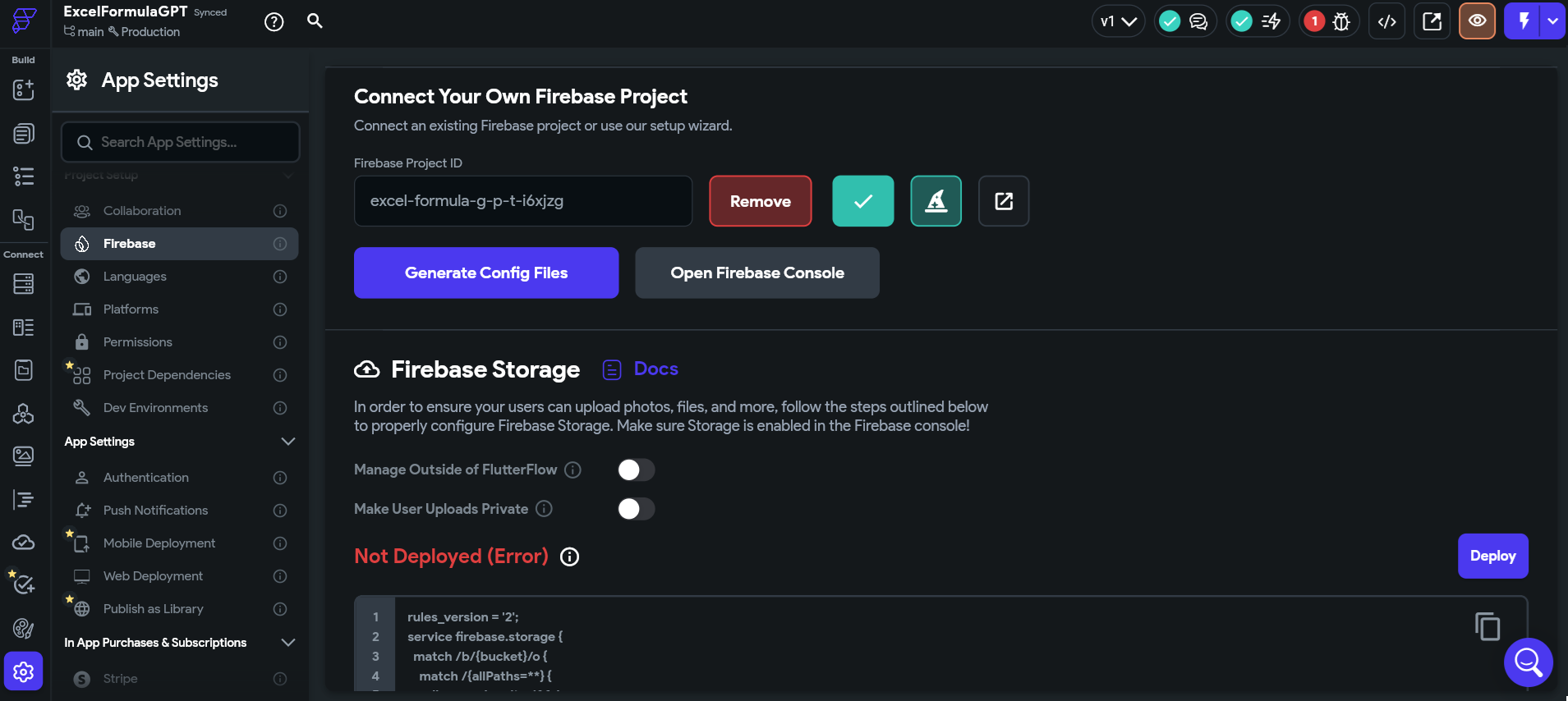Click the ExcelFormulaGPT project name
Viewport: 1568px width, 701px height.
[126, 11]
